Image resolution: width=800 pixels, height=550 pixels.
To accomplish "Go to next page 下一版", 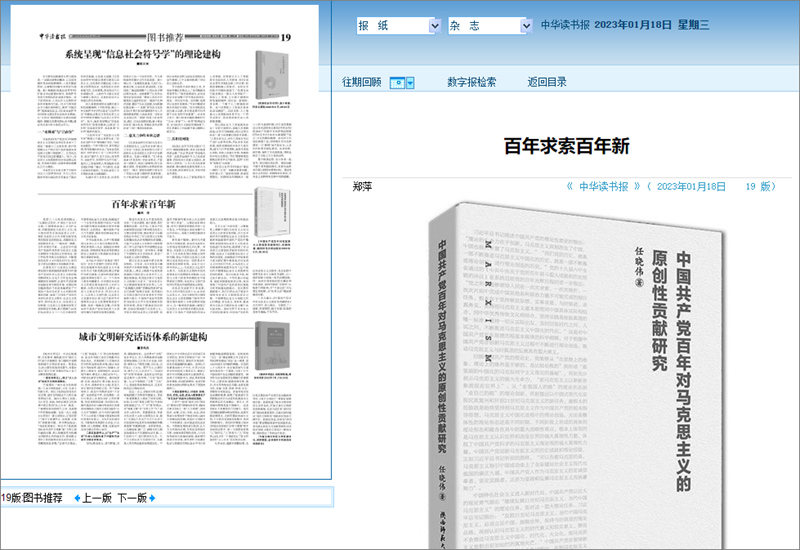I will coord(132,498).
